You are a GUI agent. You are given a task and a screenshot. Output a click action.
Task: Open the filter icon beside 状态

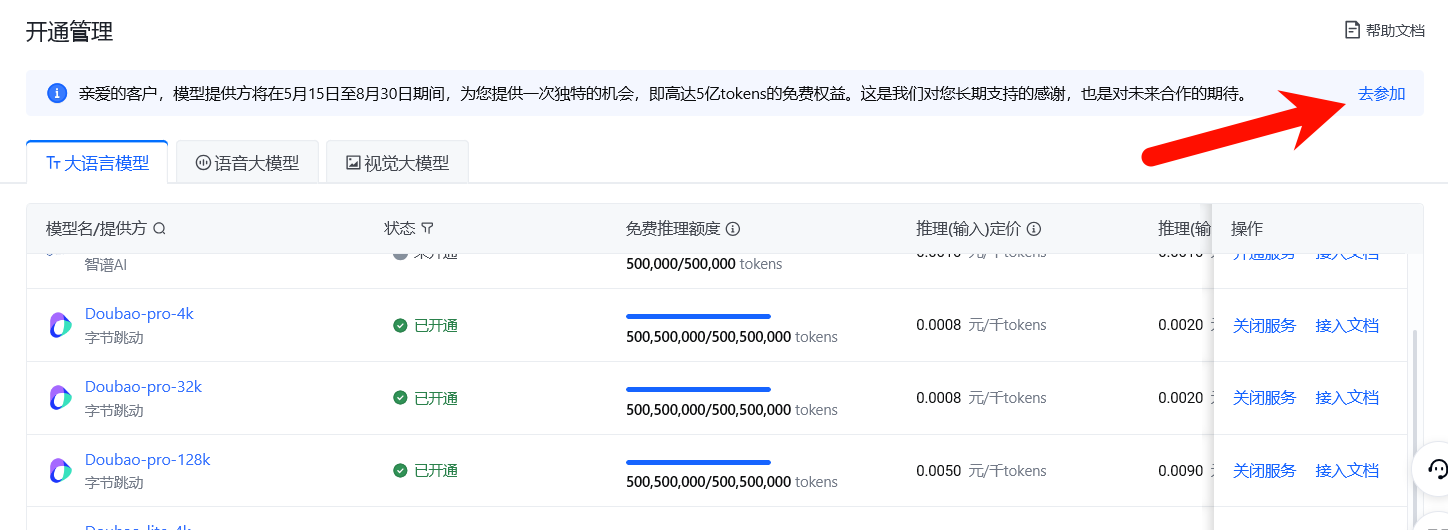[x=428, y=229]
